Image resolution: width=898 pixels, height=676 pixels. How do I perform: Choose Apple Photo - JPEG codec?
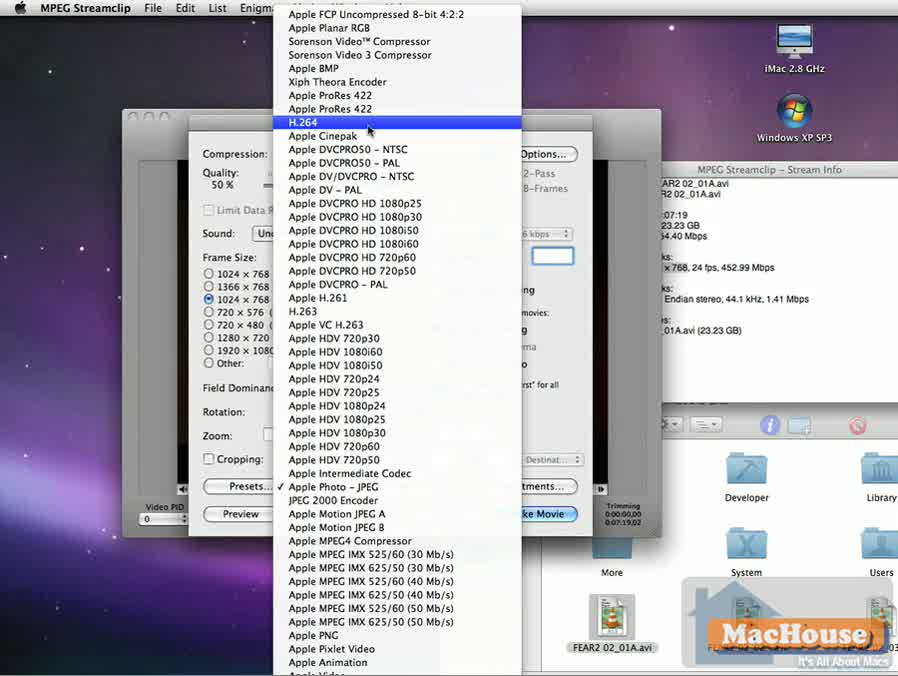click(x=397, y=487)
